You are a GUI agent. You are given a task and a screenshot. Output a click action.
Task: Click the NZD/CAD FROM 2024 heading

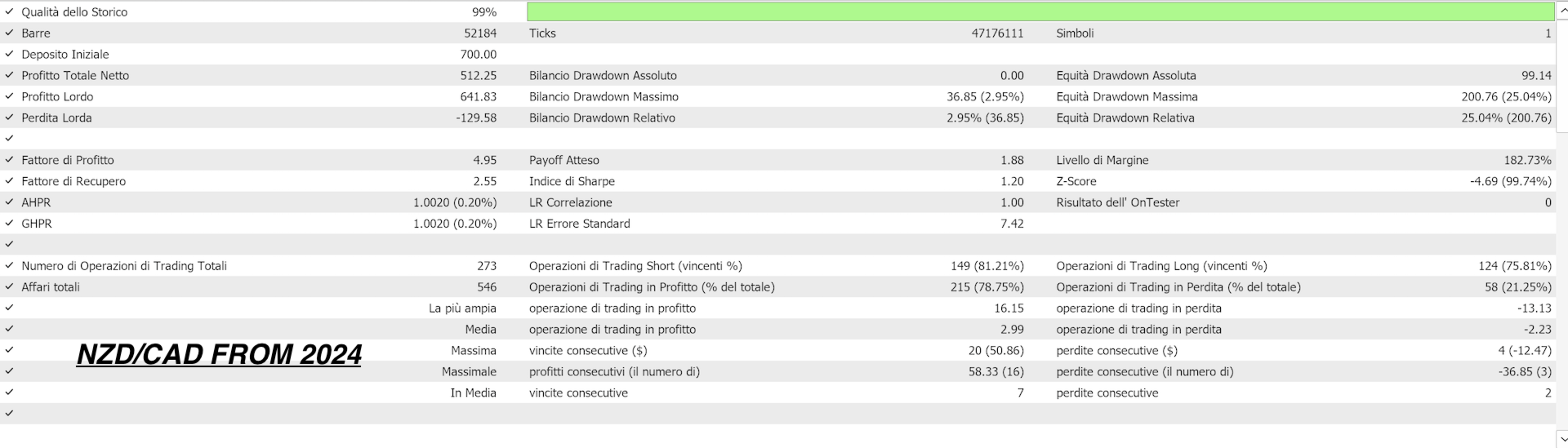[x=219, y=354]
